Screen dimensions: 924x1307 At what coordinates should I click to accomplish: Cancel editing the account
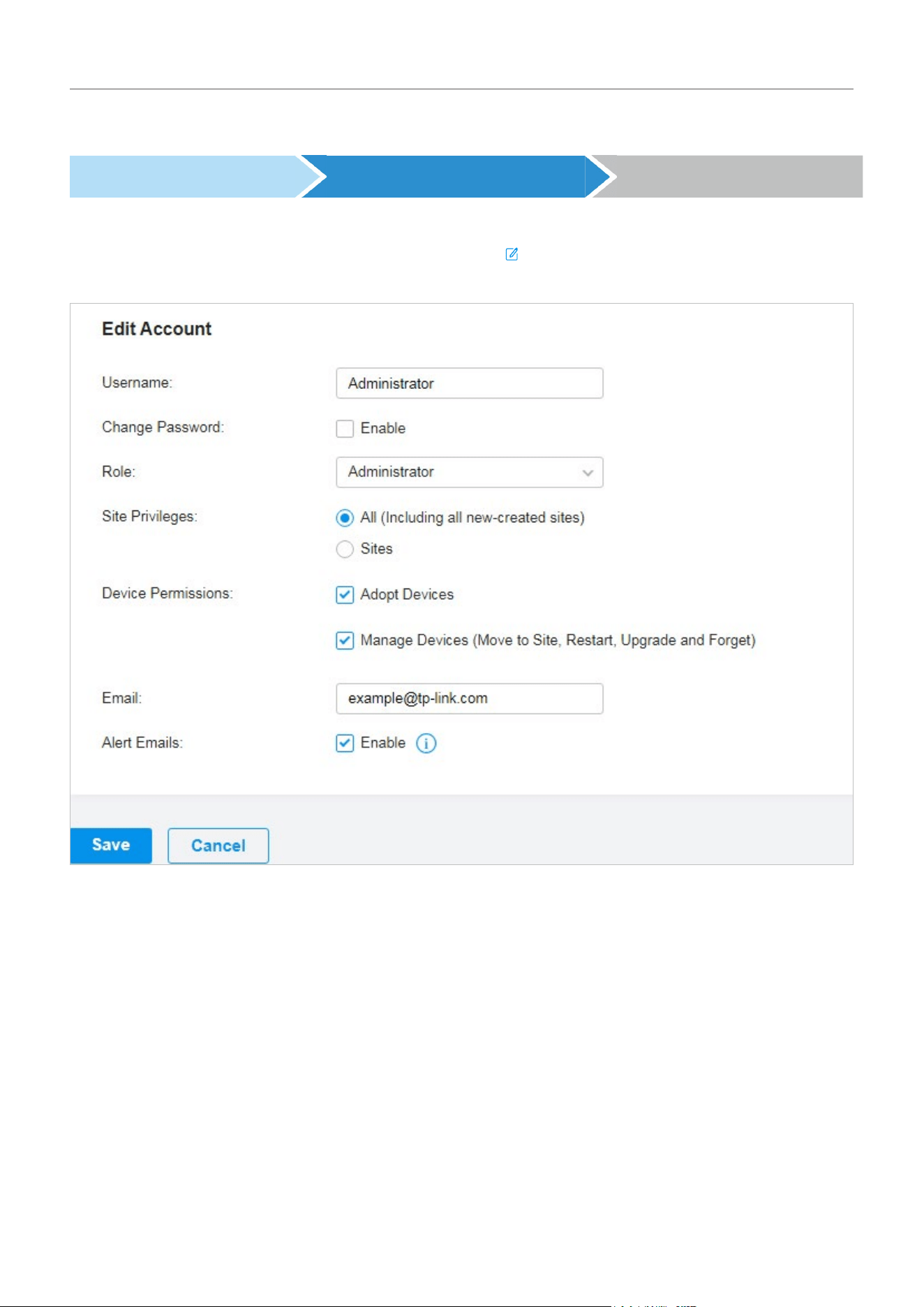[218, 846]
